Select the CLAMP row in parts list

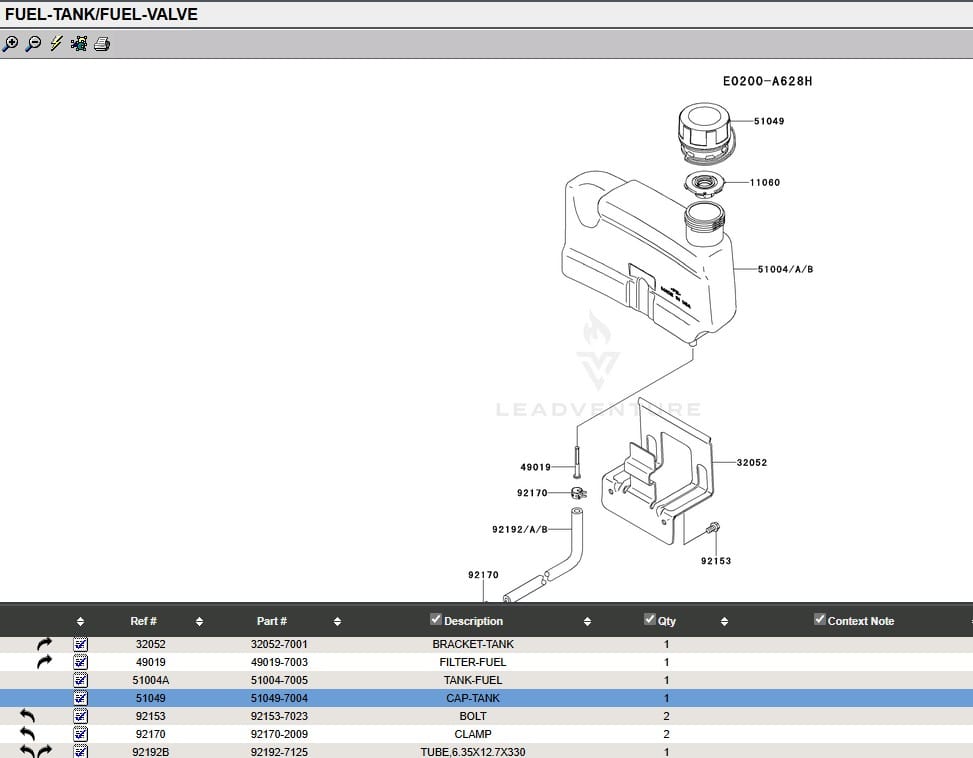point(473,734)
